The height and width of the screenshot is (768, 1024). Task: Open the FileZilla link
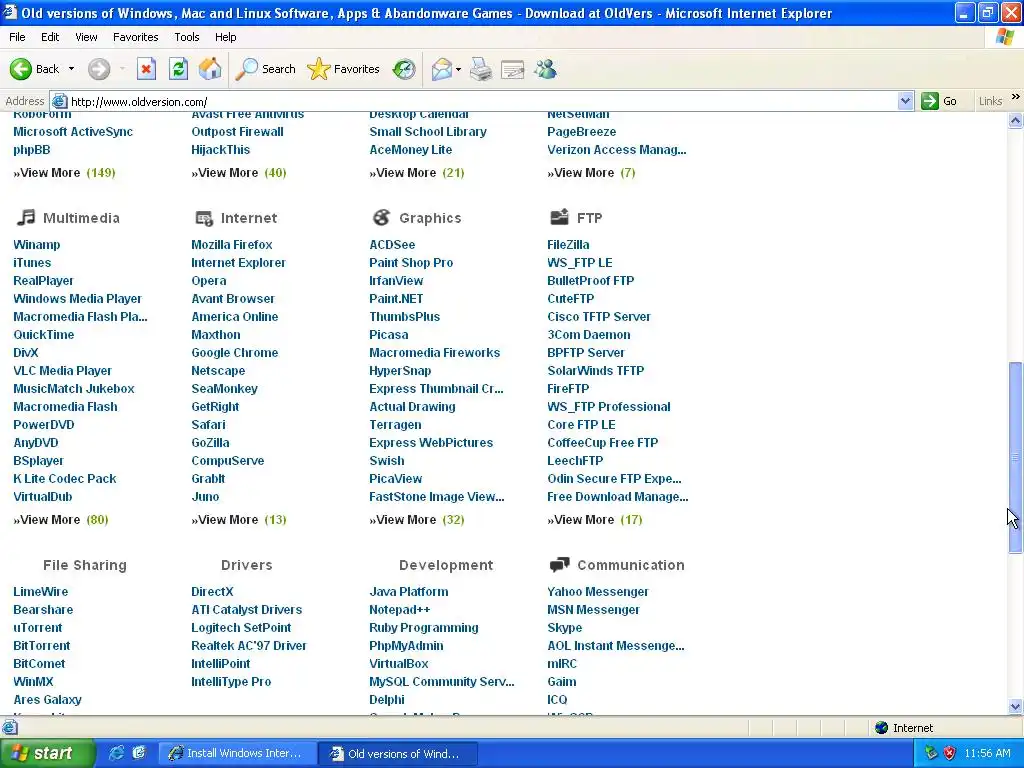point(568,245)
